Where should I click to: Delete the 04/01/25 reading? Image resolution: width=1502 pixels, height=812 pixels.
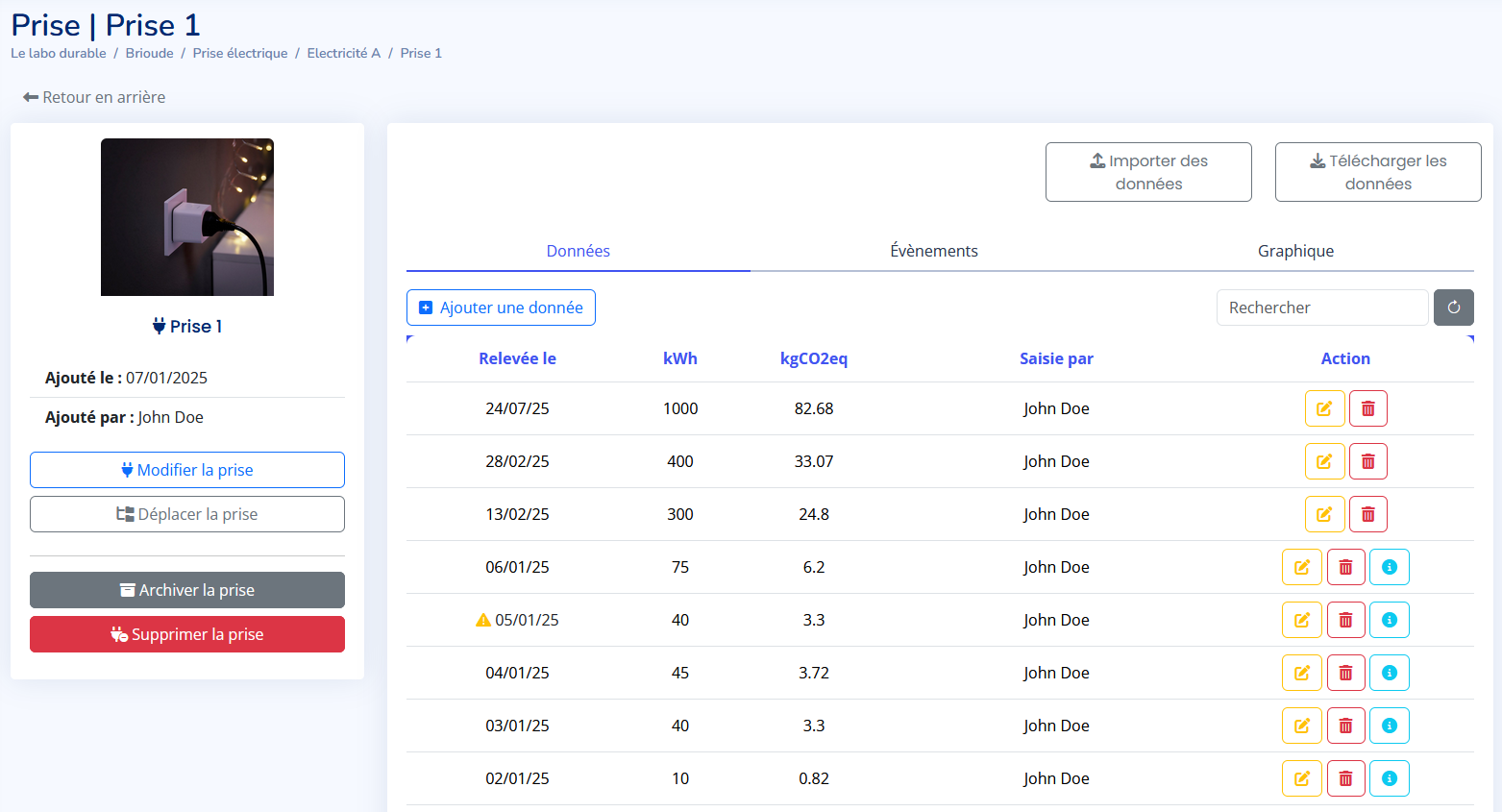click(x=1345, y=673)
